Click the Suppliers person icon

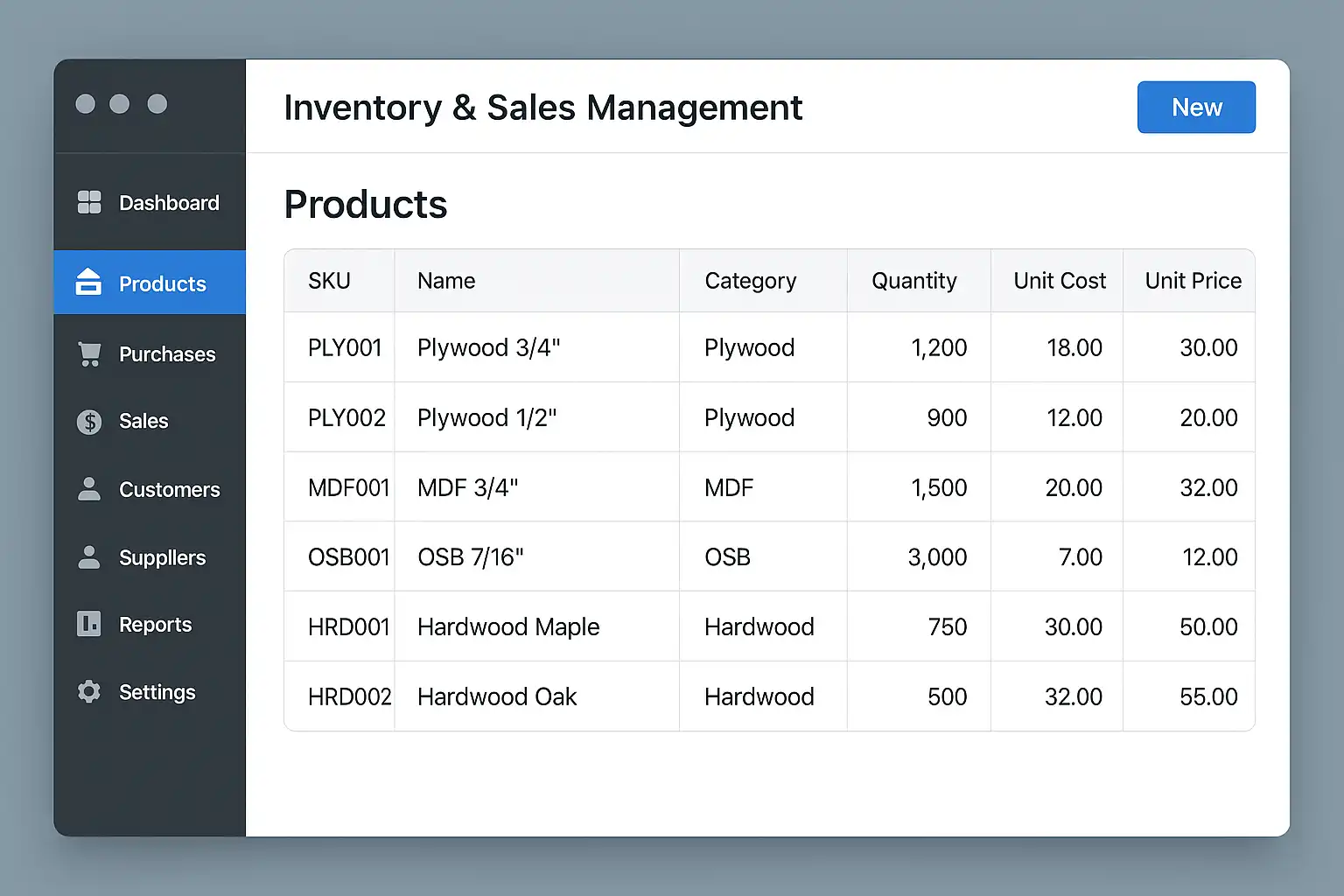pyautogui.click(x=89, y=557)
